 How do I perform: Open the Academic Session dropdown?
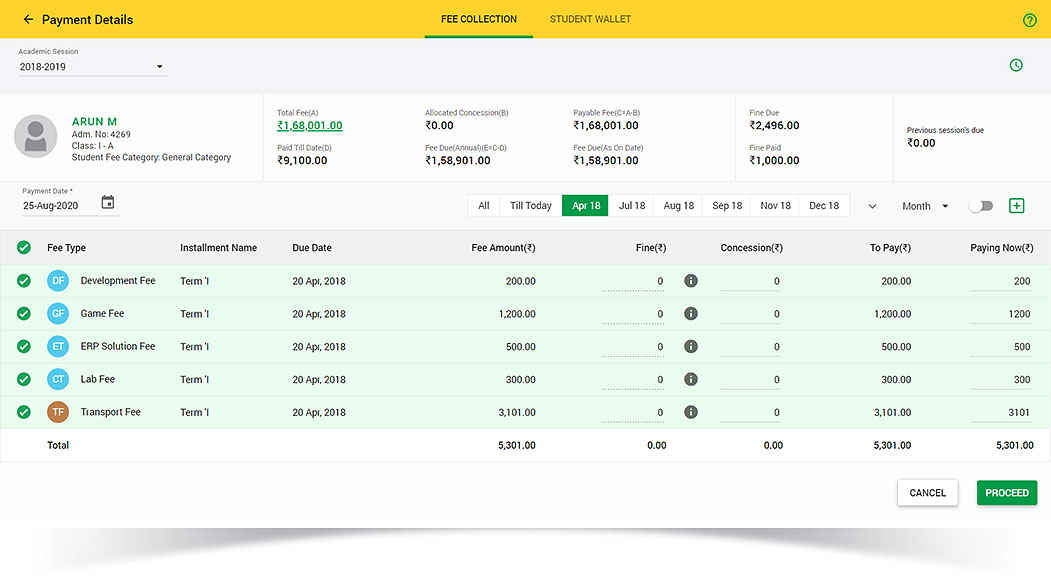(92, 67)
